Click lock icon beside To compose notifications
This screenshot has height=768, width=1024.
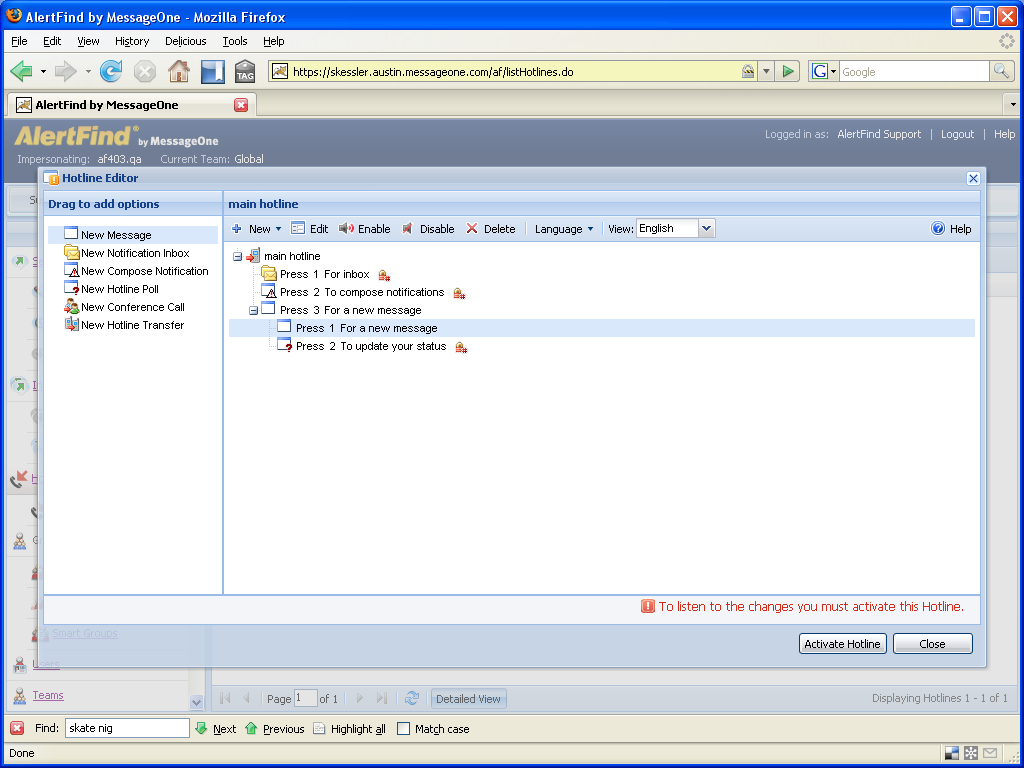click(x=459, y=293)
